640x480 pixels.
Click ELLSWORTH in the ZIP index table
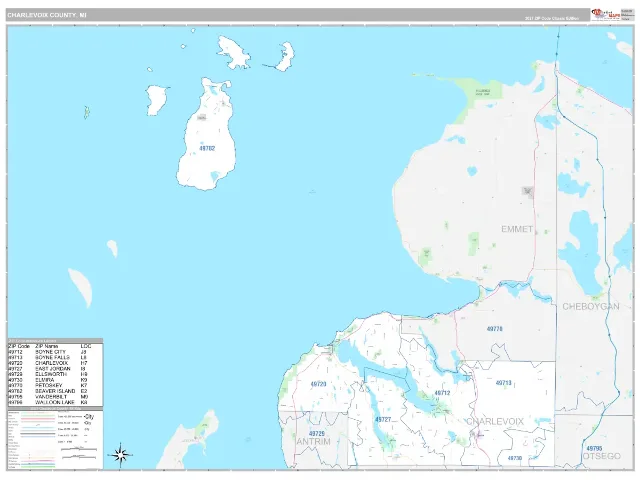click(x=51, y=374)
